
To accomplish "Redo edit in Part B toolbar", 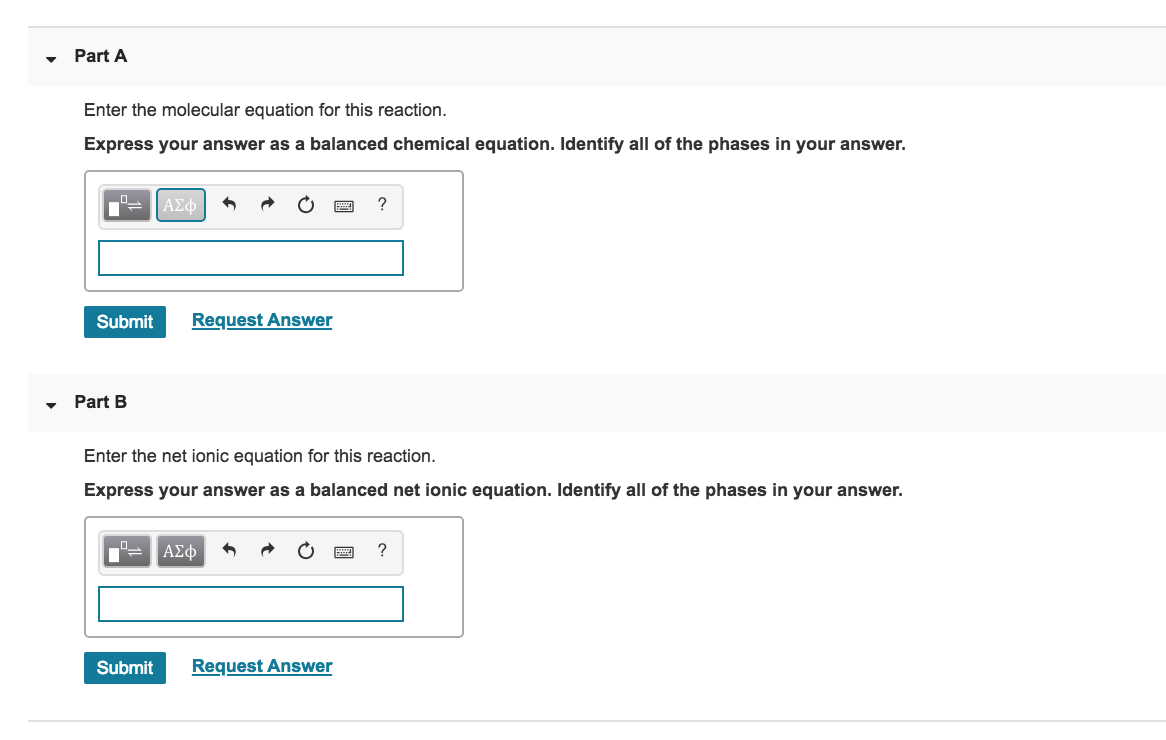I will coord(268,550).
